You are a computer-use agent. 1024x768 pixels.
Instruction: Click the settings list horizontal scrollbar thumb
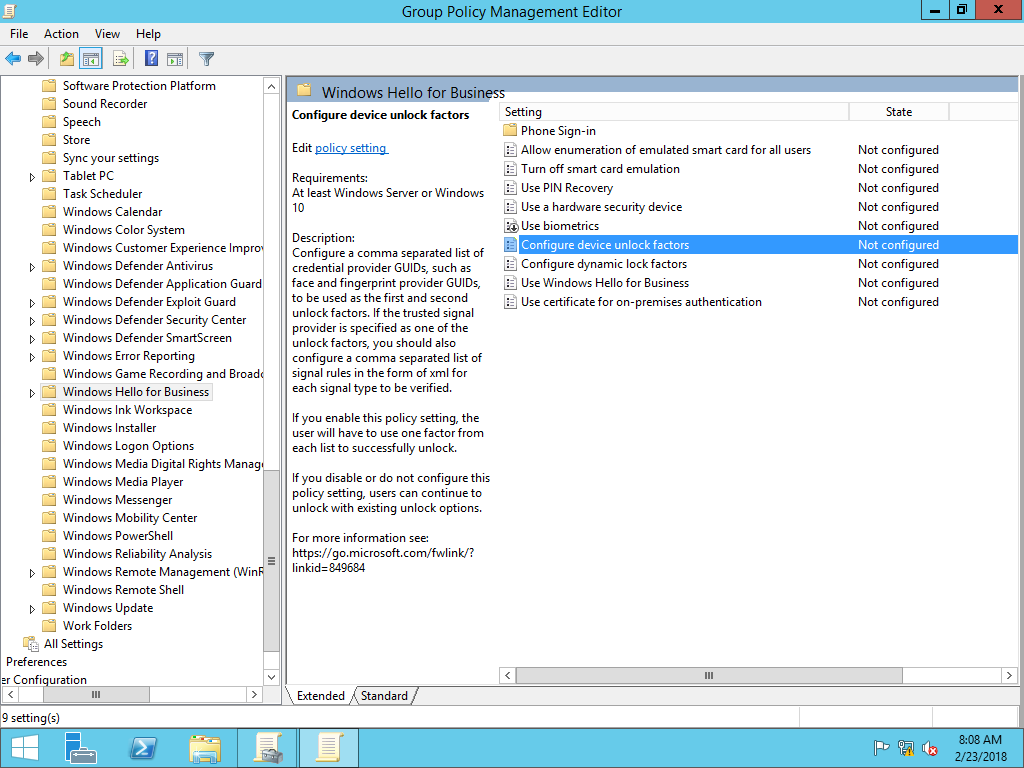pos(709,675)
